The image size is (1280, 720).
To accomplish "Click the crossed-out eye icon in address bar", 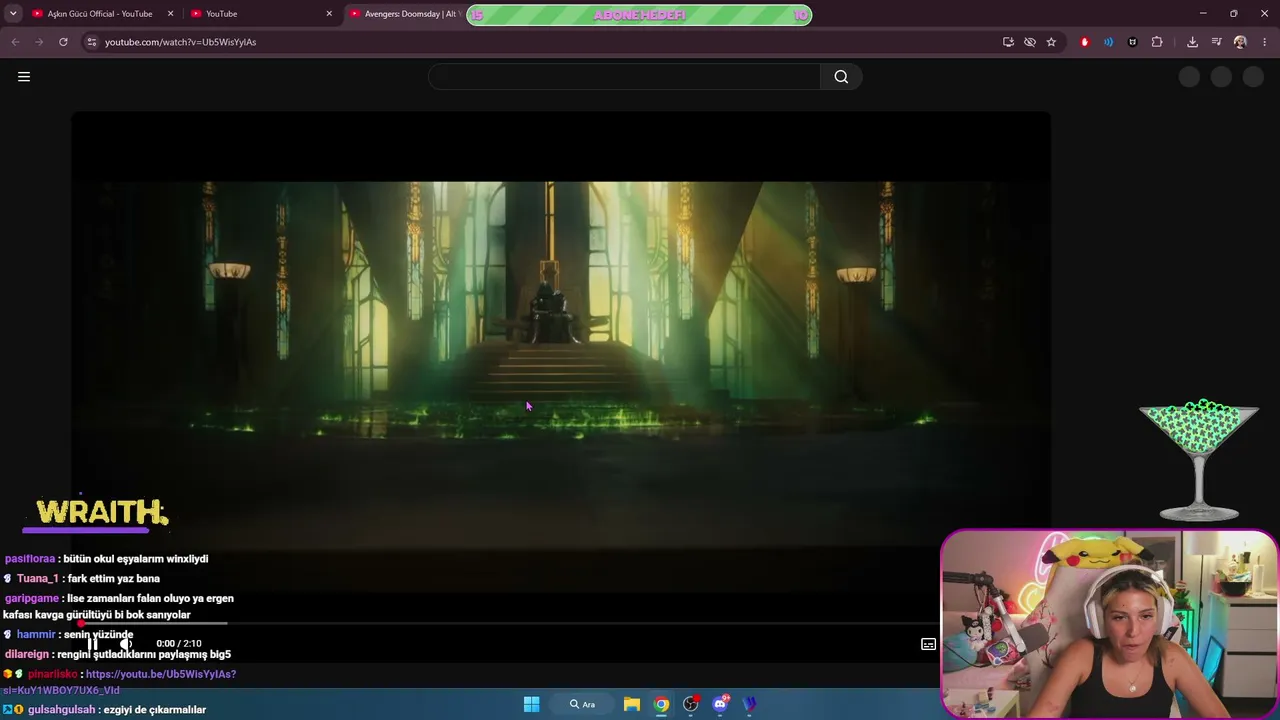I will 1030,42.
